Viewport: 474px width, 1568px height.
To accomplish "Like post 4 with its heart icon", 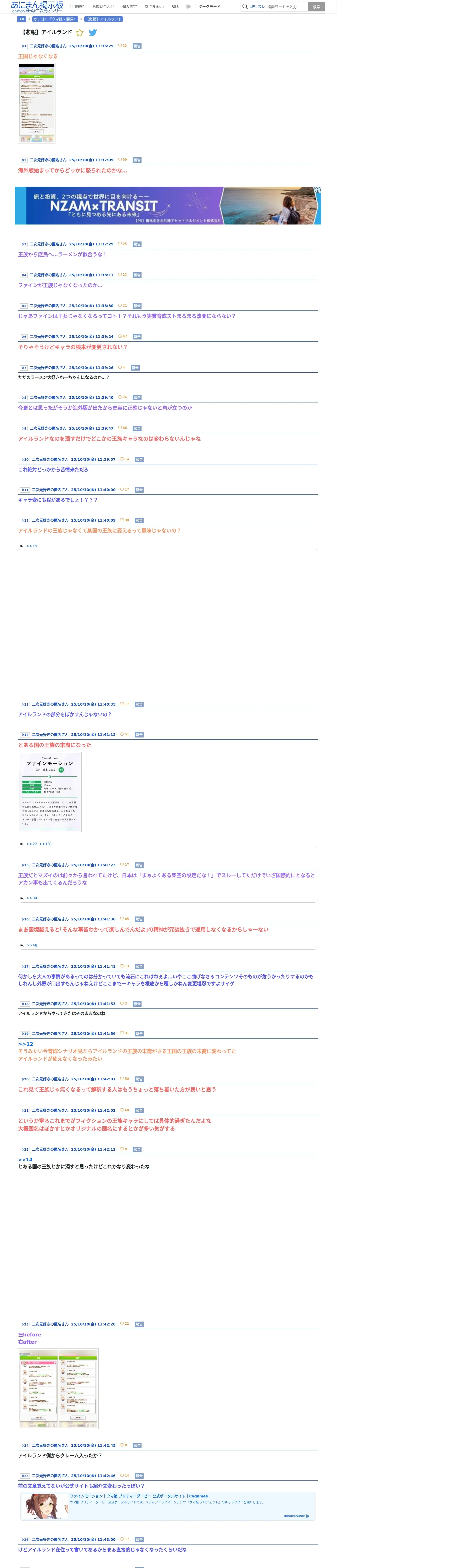I will click(x=120, y=274).
